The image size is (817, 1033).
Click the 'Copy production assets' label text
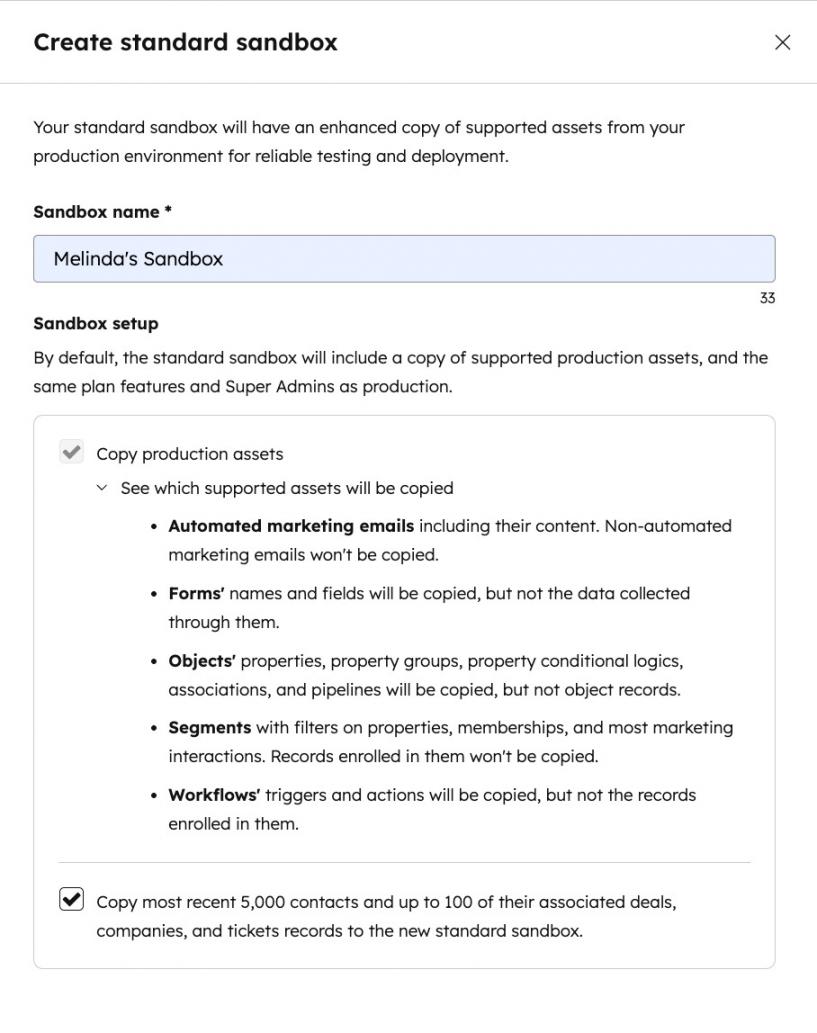pyautogui.click(x=190, y=454)
